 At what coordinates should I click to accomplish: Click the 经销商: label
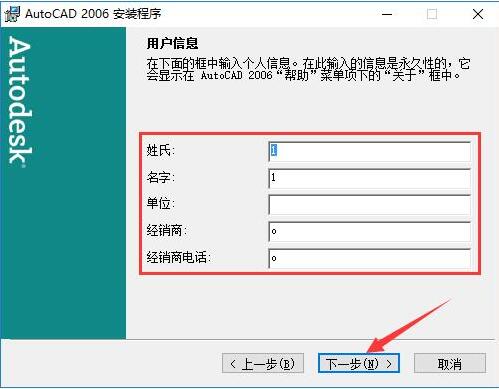[167, 230]
